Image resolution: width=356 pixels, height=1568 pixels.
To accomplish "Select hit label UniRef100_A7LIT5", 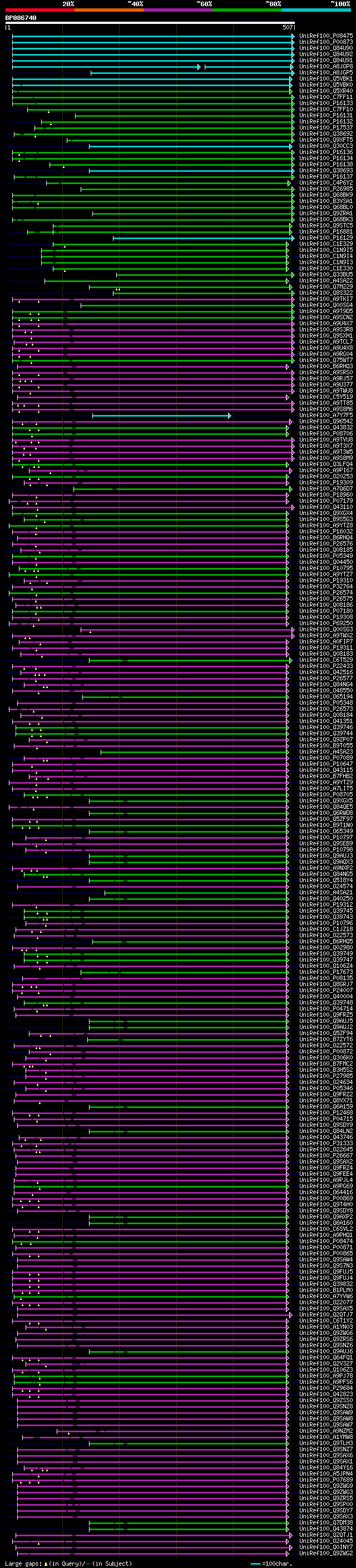I will click(x=326, y=788).
